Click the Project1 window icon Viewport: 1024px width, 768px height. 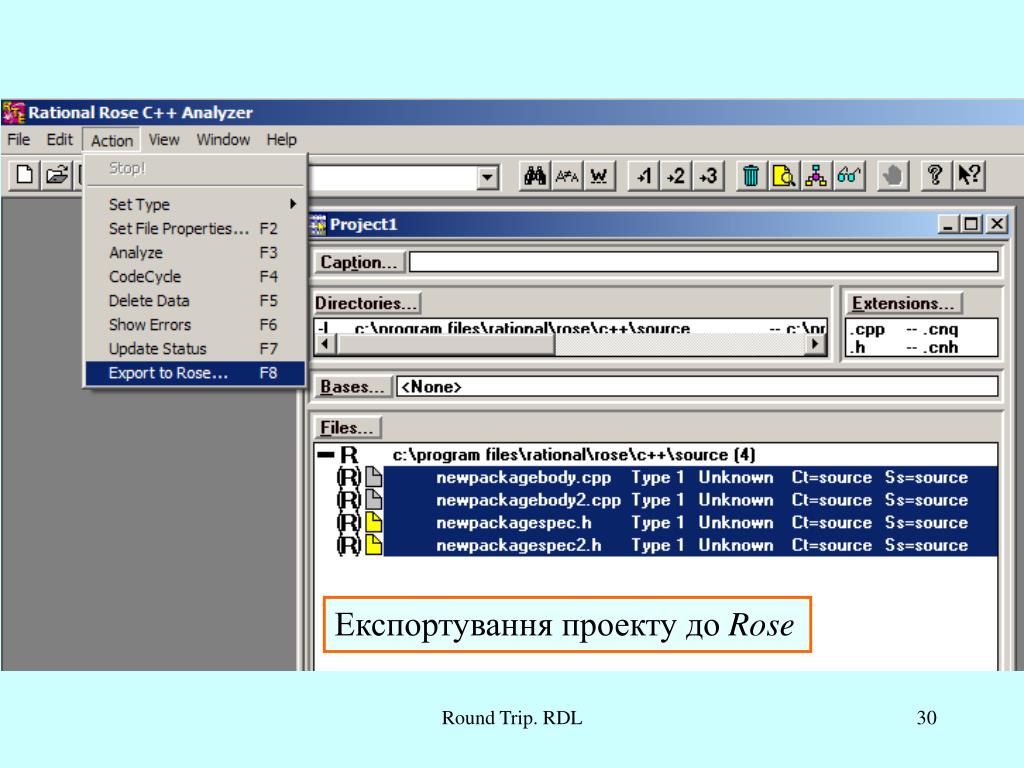pos(318,225)
